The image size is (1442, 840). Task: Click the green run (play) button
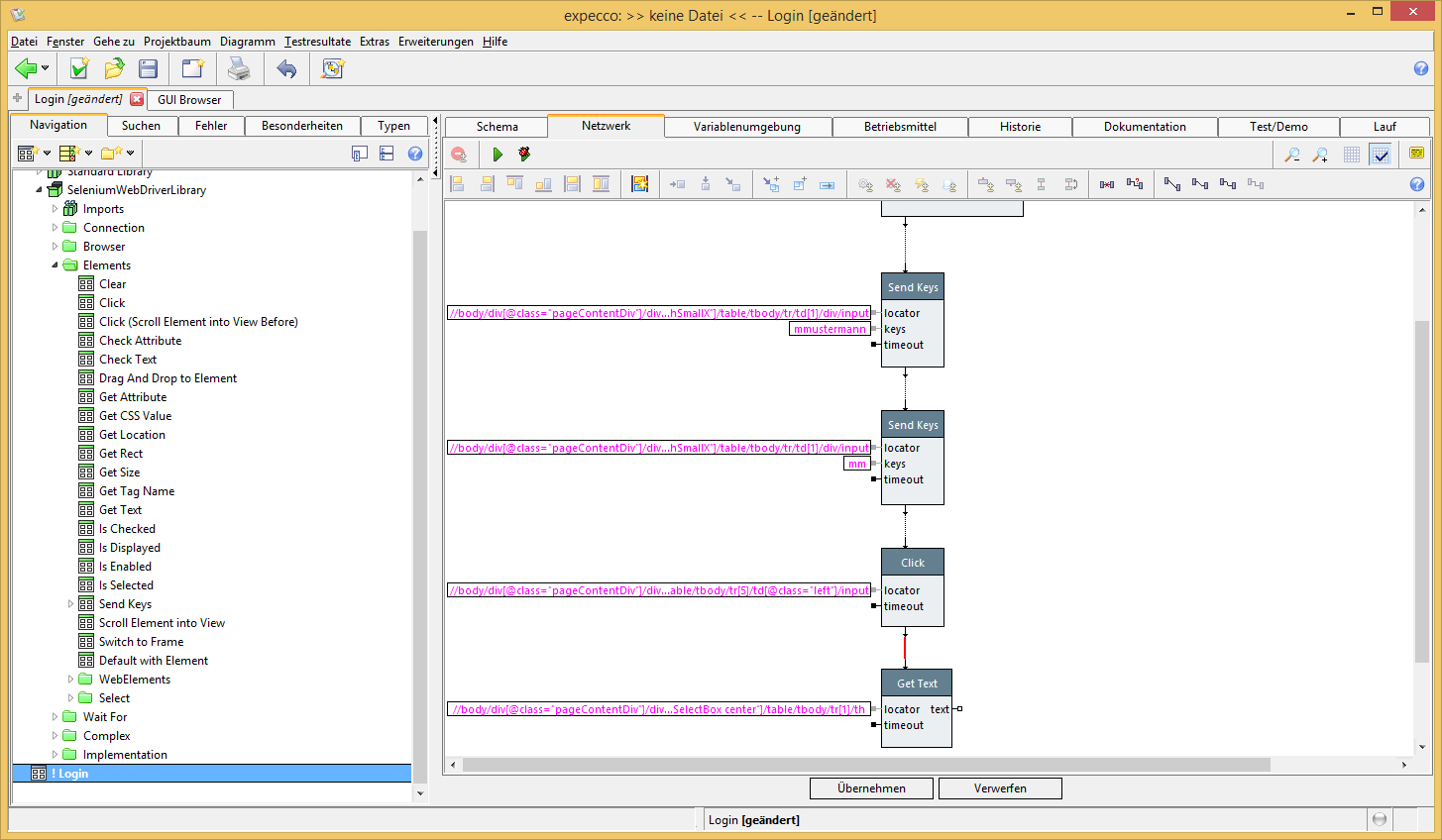point(498,155)
